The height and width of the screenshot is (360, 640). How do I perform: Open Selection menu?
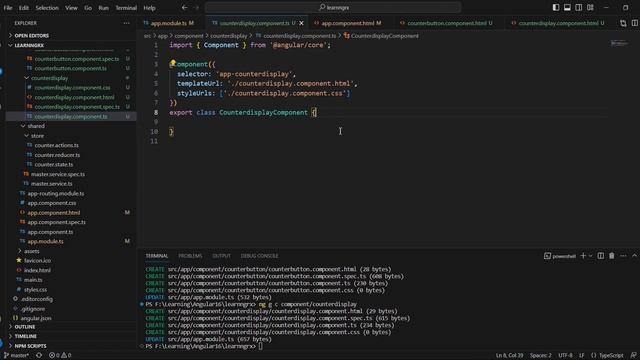[x=47, y=7]
